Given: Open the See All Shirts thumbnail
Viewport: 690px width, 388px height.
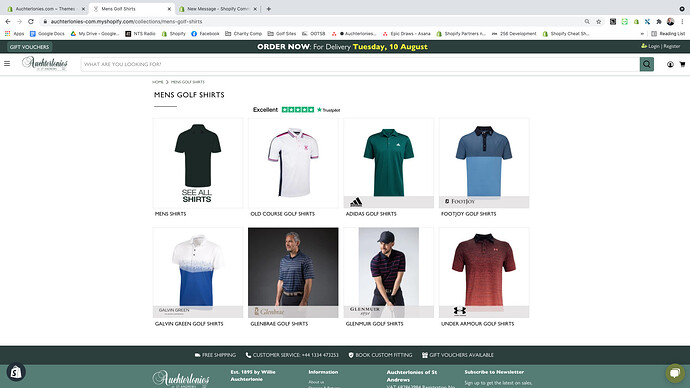Looking at the screenshot, I should tap(198, 163).
